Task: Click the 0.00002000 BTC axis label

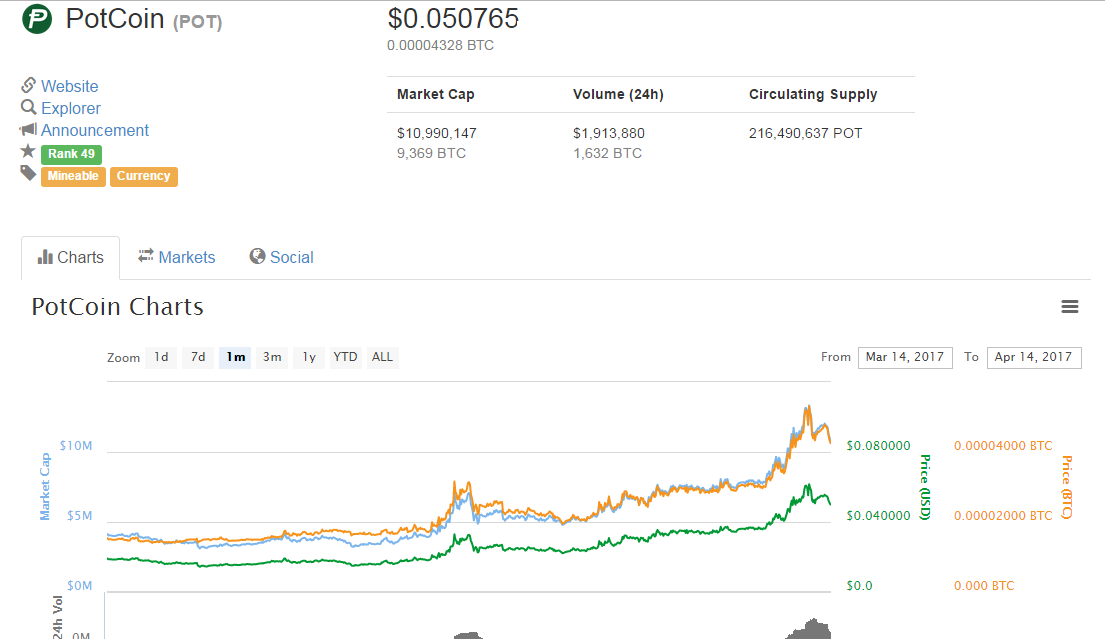Action: [x=1003, y=515]
